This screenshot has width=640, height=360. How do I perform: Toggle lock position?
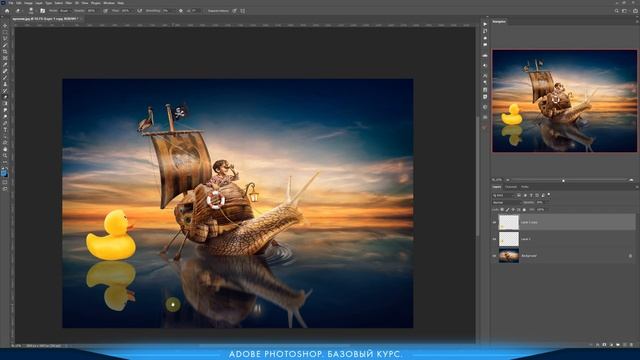click(513, 209)
